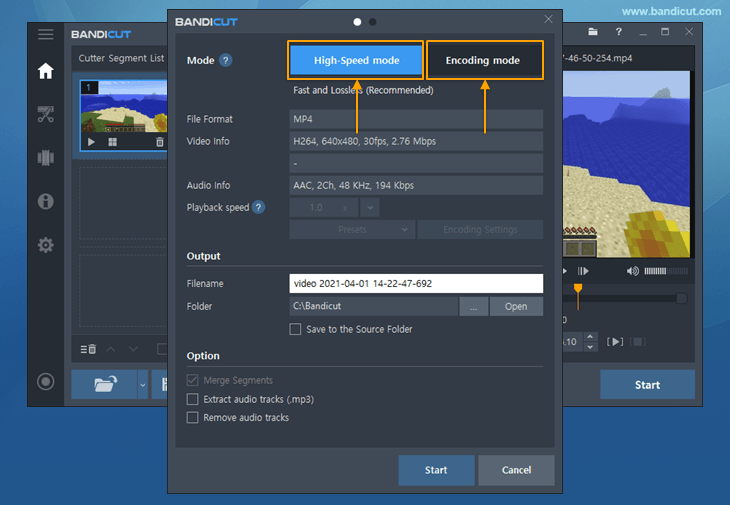730x505 pixels.
Task: Open the output folder
Action: (516, 306)
